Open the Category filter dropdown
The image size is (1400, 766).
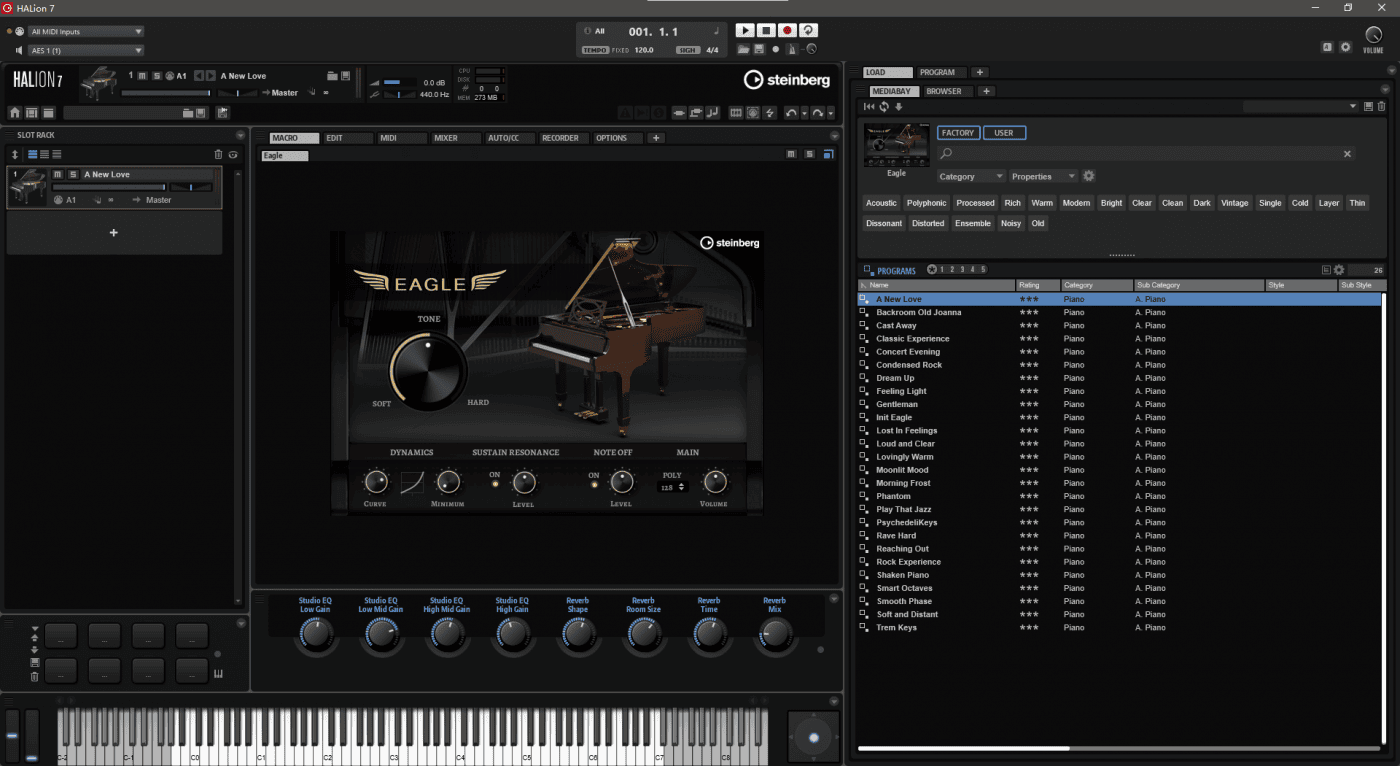click(970, 176)
